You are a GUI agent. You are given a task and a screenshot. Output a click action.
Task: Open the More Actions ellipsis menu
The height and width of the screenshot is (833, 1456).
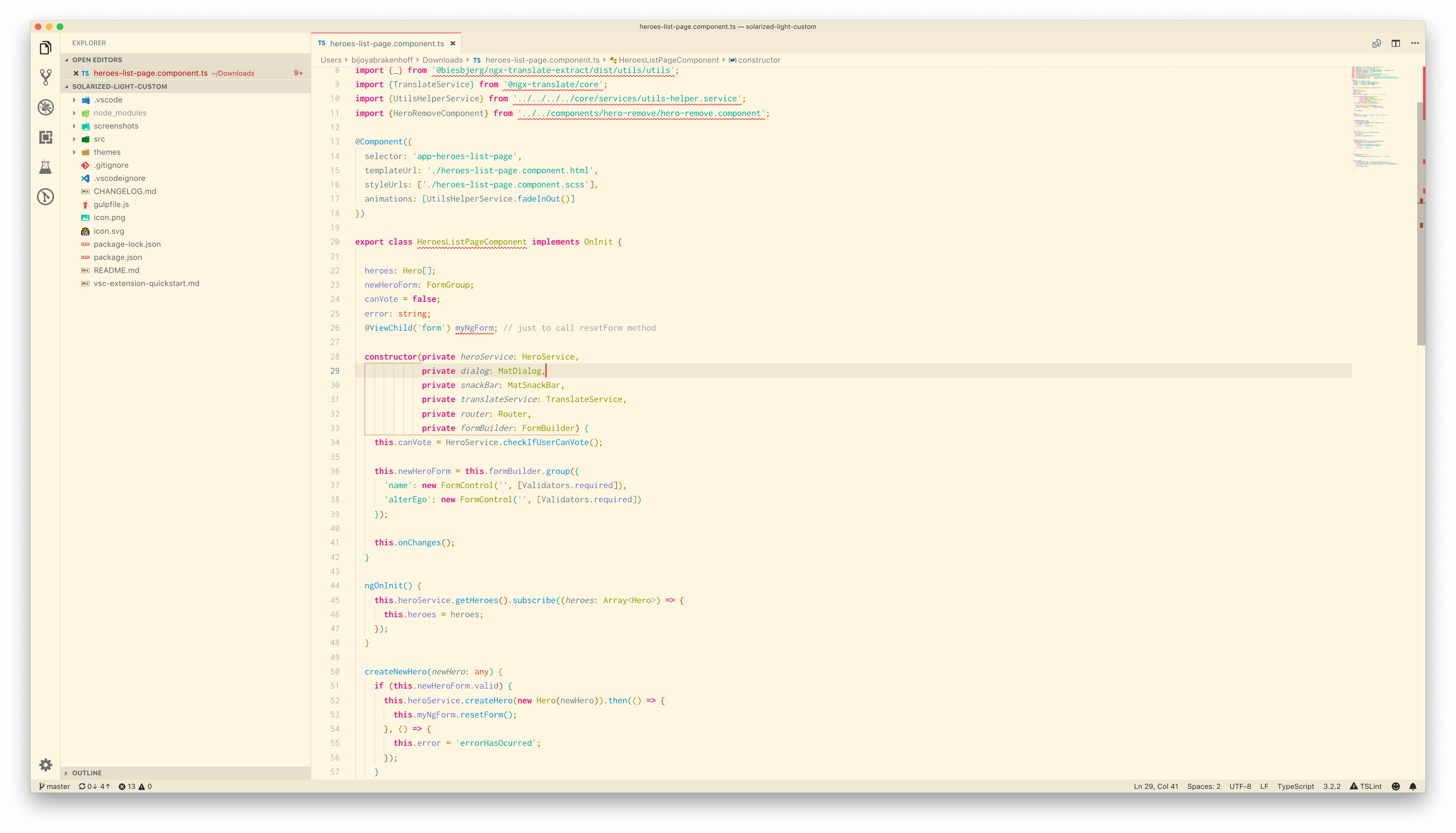tap(1415, 44)
